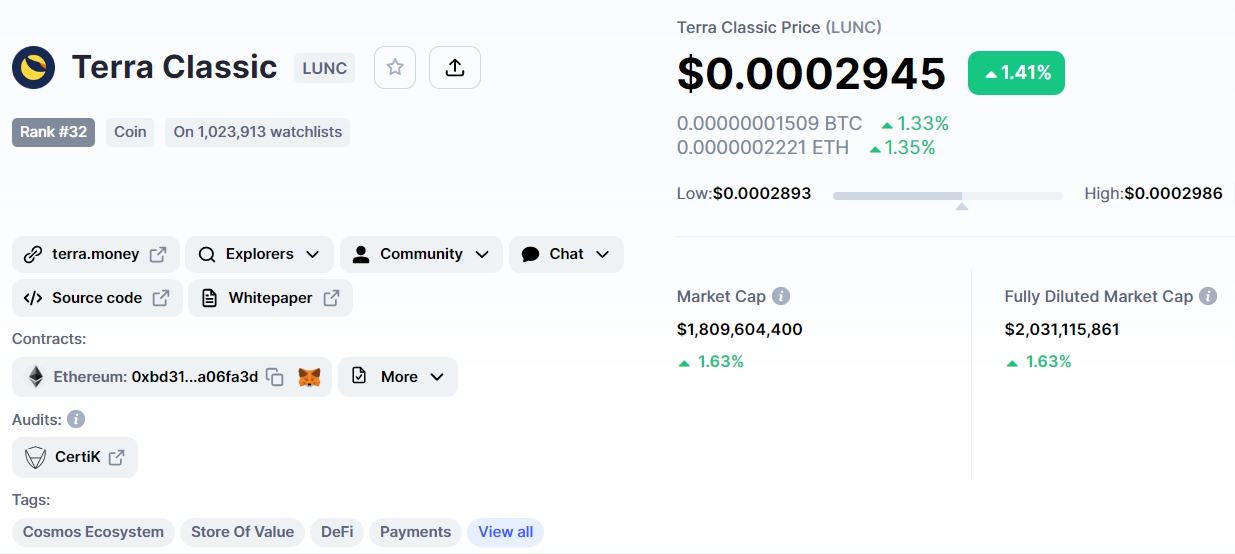Screen dimensions: 1235x554
Task: Click the More contracts document icon
Action: point(359,377)
